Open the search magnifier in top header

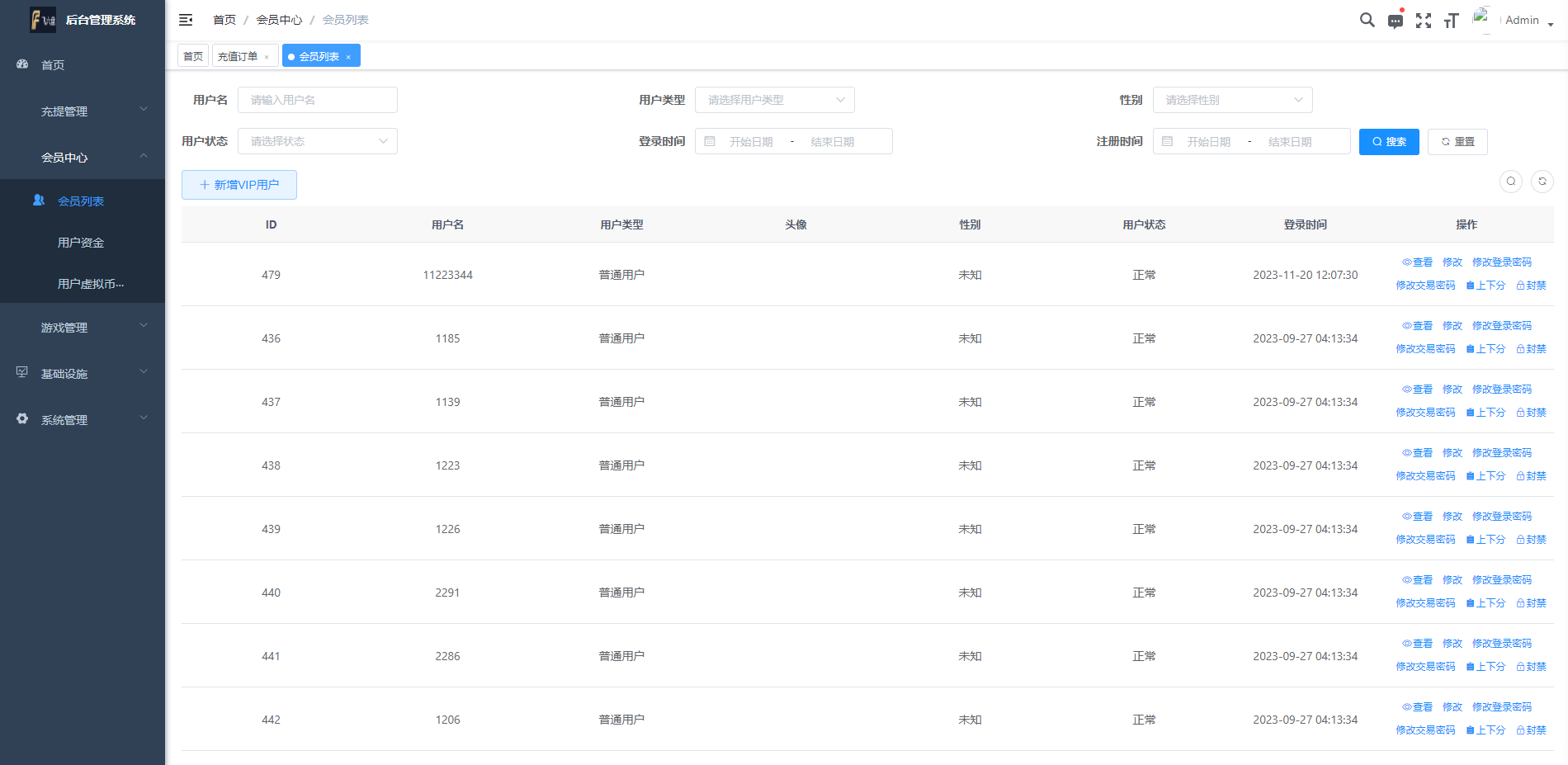(x=1367, y=20)
